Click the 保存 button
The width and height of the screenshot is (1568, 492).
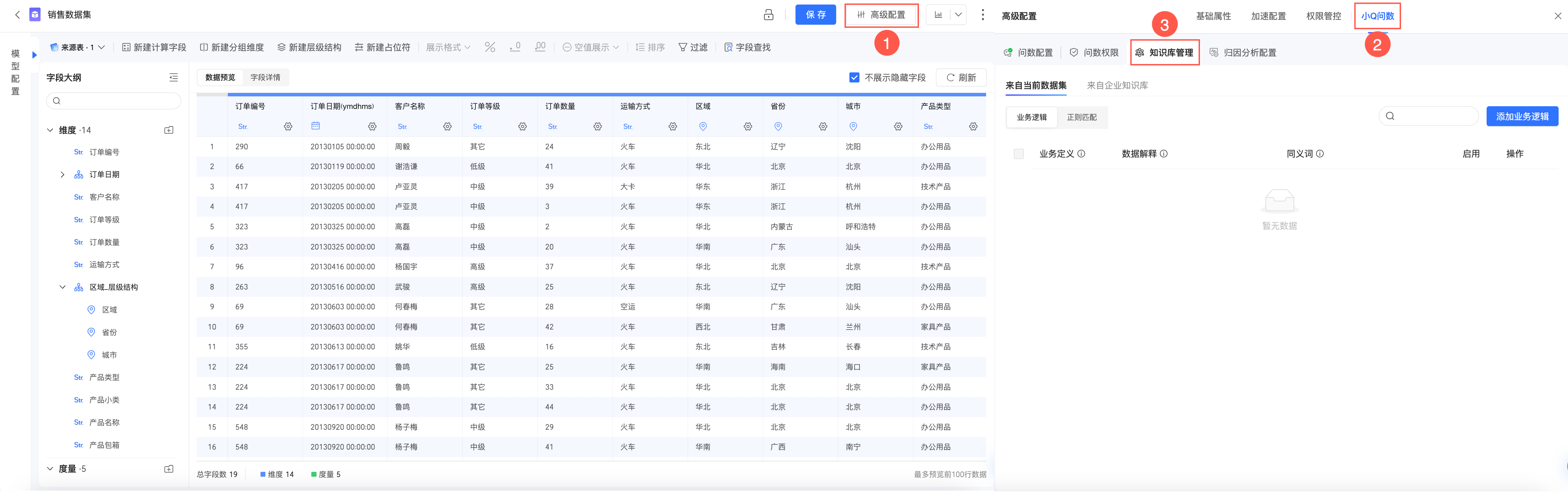click(x=815, y=15)
